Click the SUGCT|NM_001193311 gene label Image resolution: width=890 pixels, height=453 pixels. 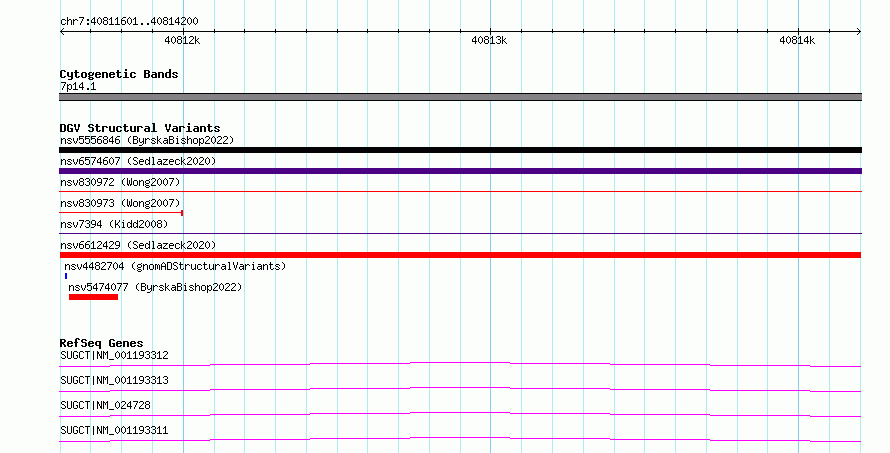114,430
